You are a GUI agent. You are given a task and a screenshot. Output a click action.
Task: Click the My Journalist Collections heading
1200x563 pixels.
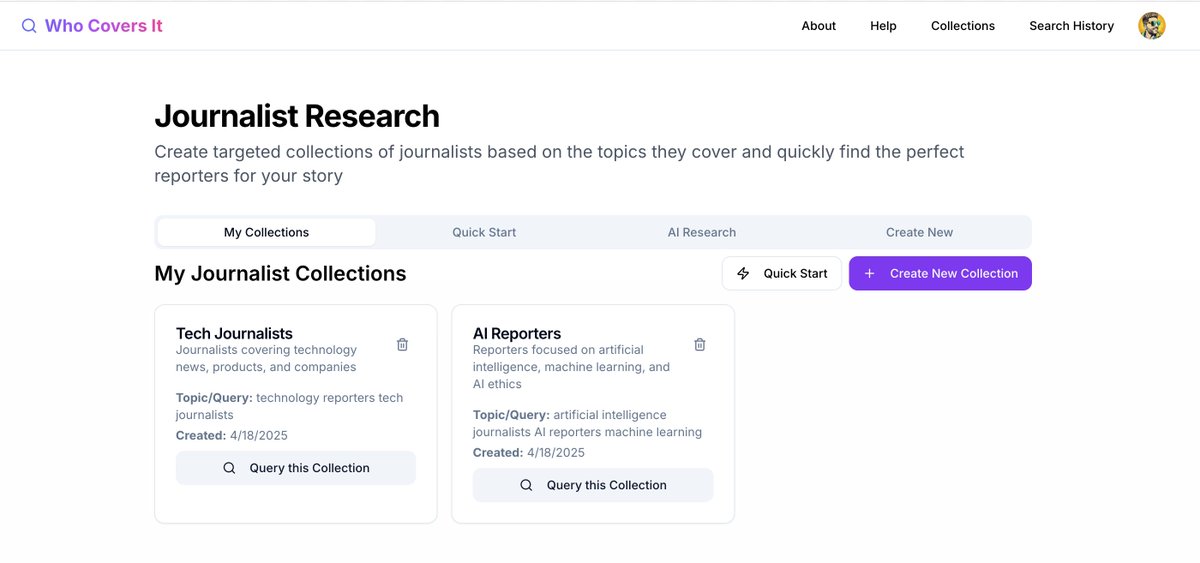tap(280, 273)
